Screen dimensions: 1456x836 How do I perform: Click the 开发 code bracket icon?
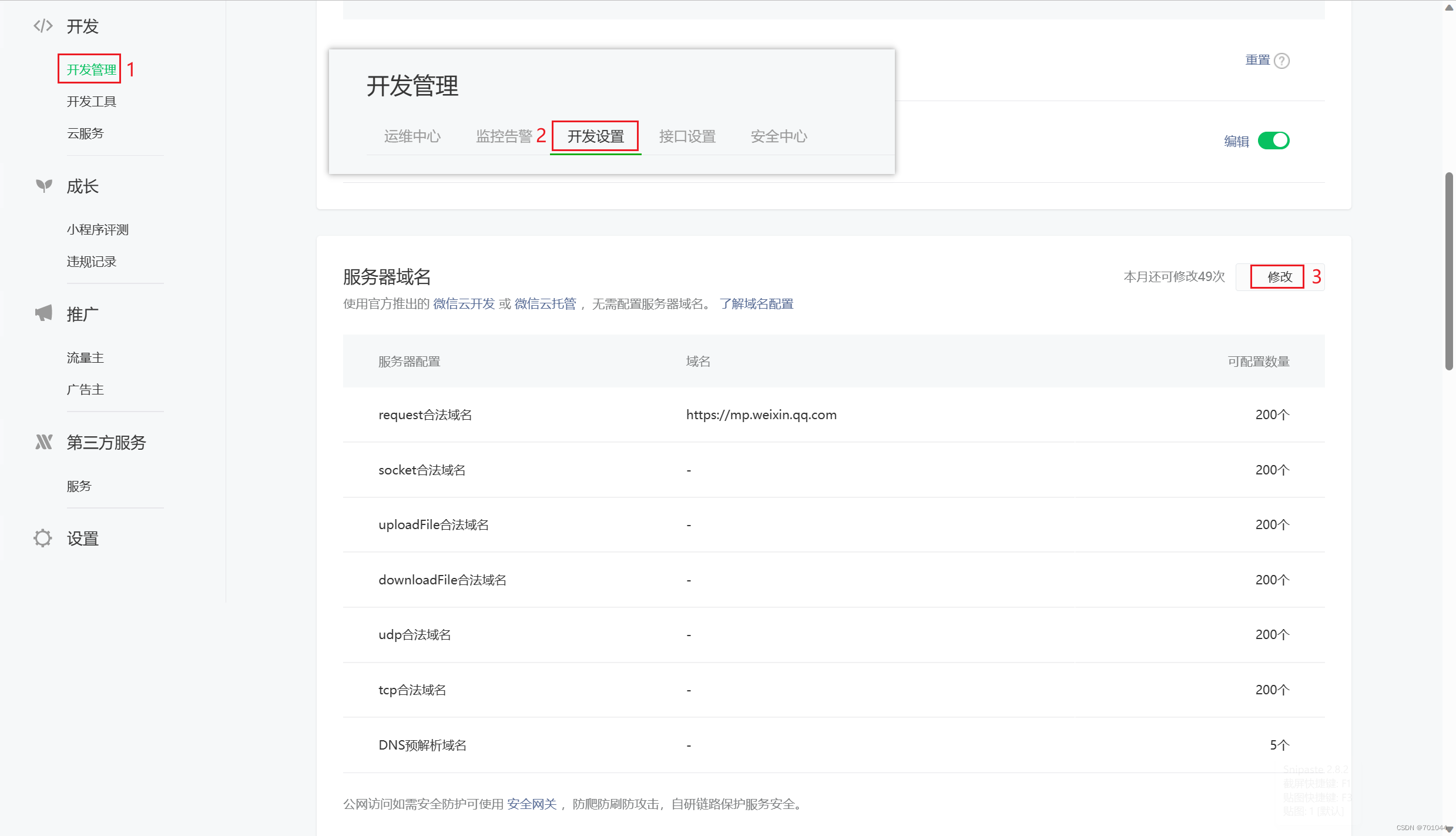43,26
